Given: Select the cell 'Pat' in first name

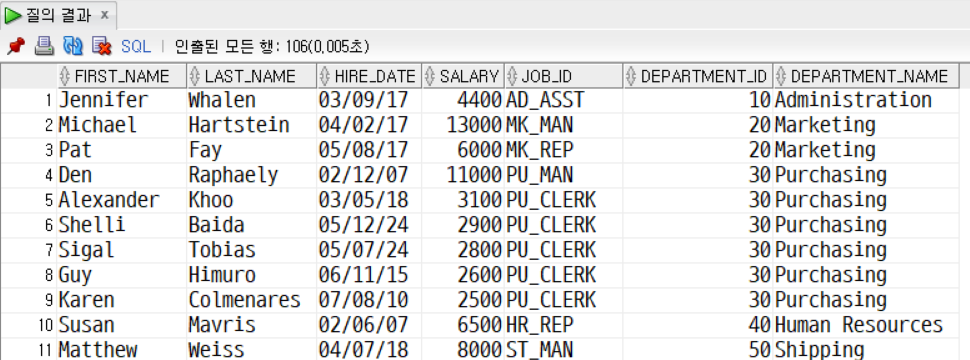Looking at the screenshot, I should pos(122,150).
